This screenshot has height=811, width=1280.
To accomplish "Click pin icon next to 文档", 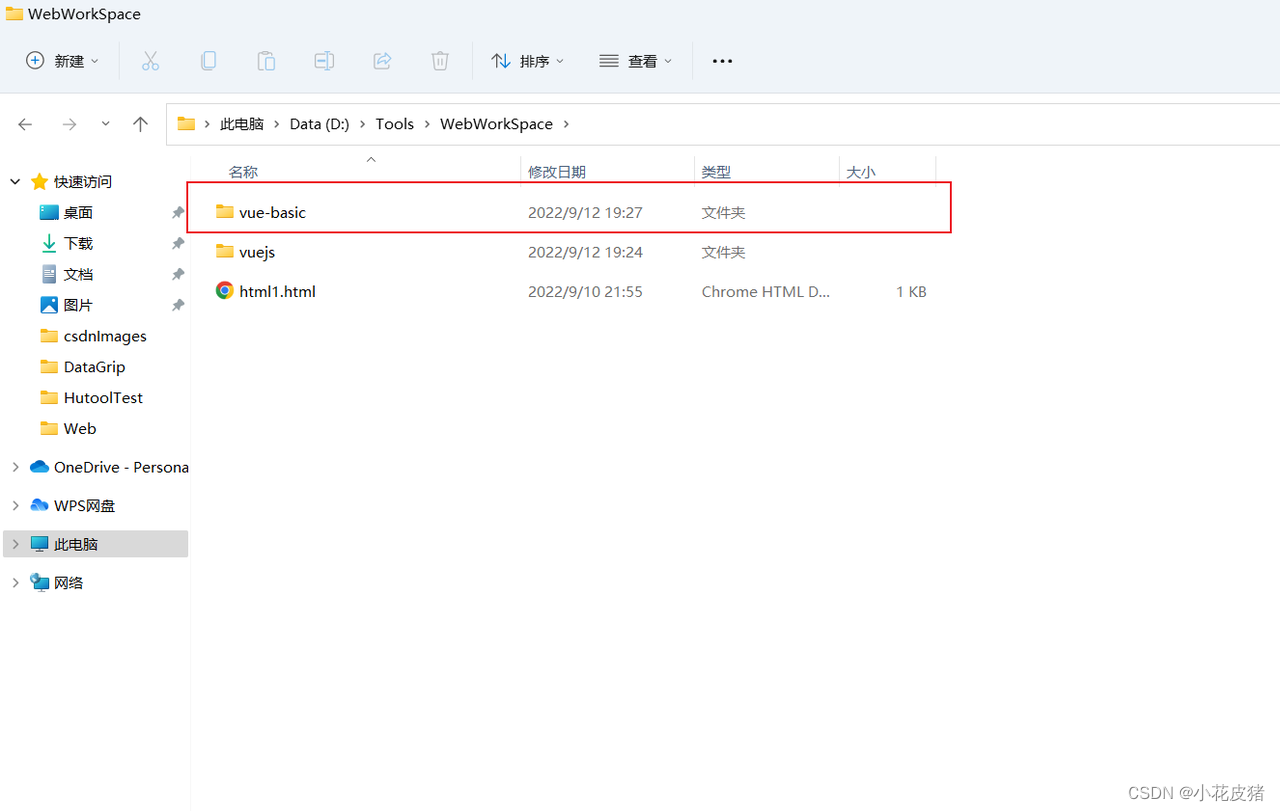I will click(178, 275).
